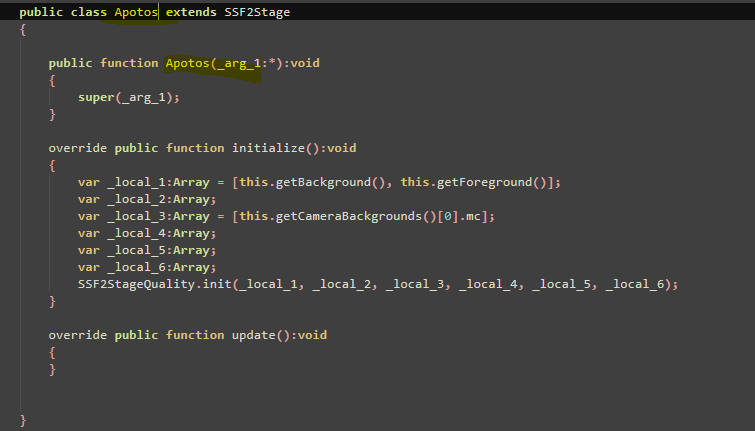Viewport: 755px width, 431px height.
Task: Click the closing brace of the class
Action: 23,420
